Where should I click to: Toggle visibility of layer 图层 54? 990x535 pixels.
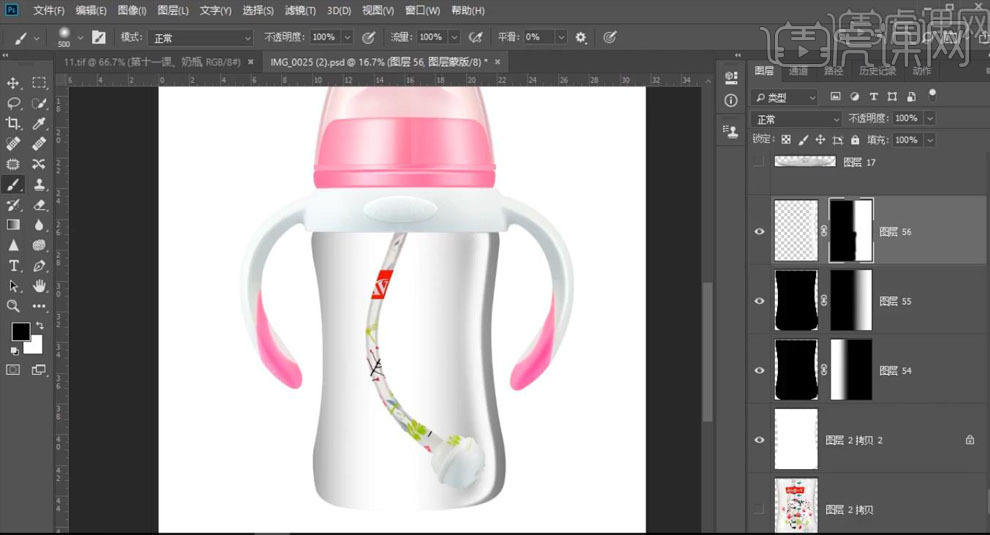[x=759, y=371]
